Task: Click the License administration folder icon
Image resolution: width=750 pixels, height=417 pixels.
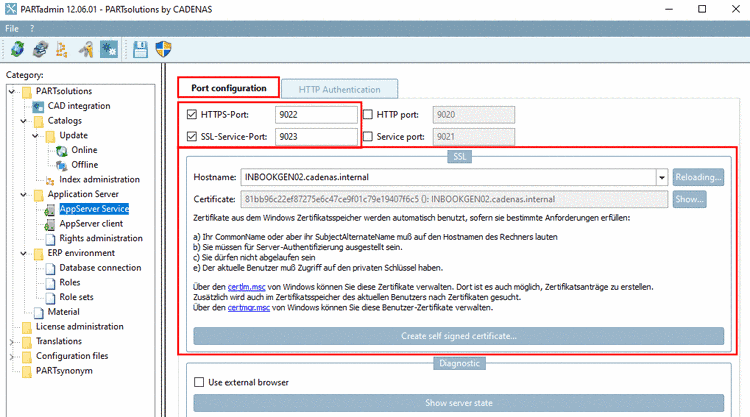Action: [x=27, y=327]
